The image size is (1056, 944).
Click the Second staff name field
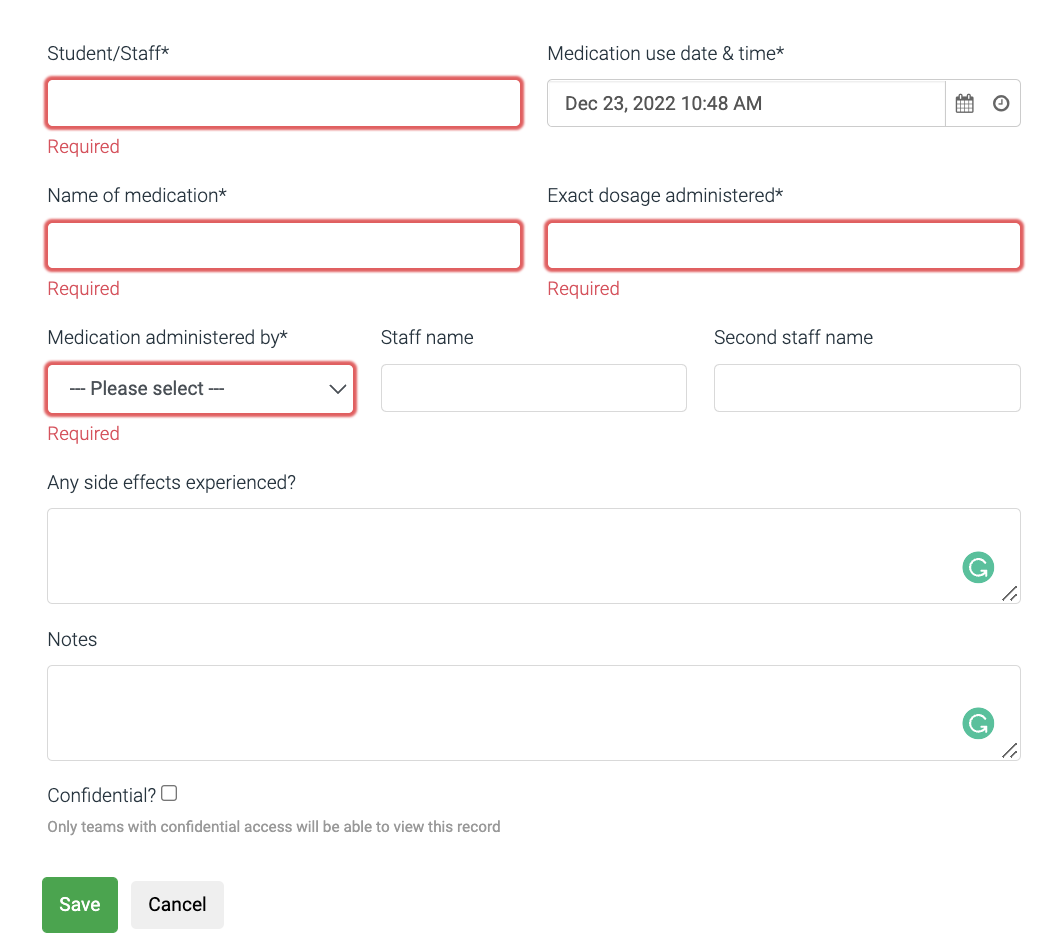click(866, 388)
